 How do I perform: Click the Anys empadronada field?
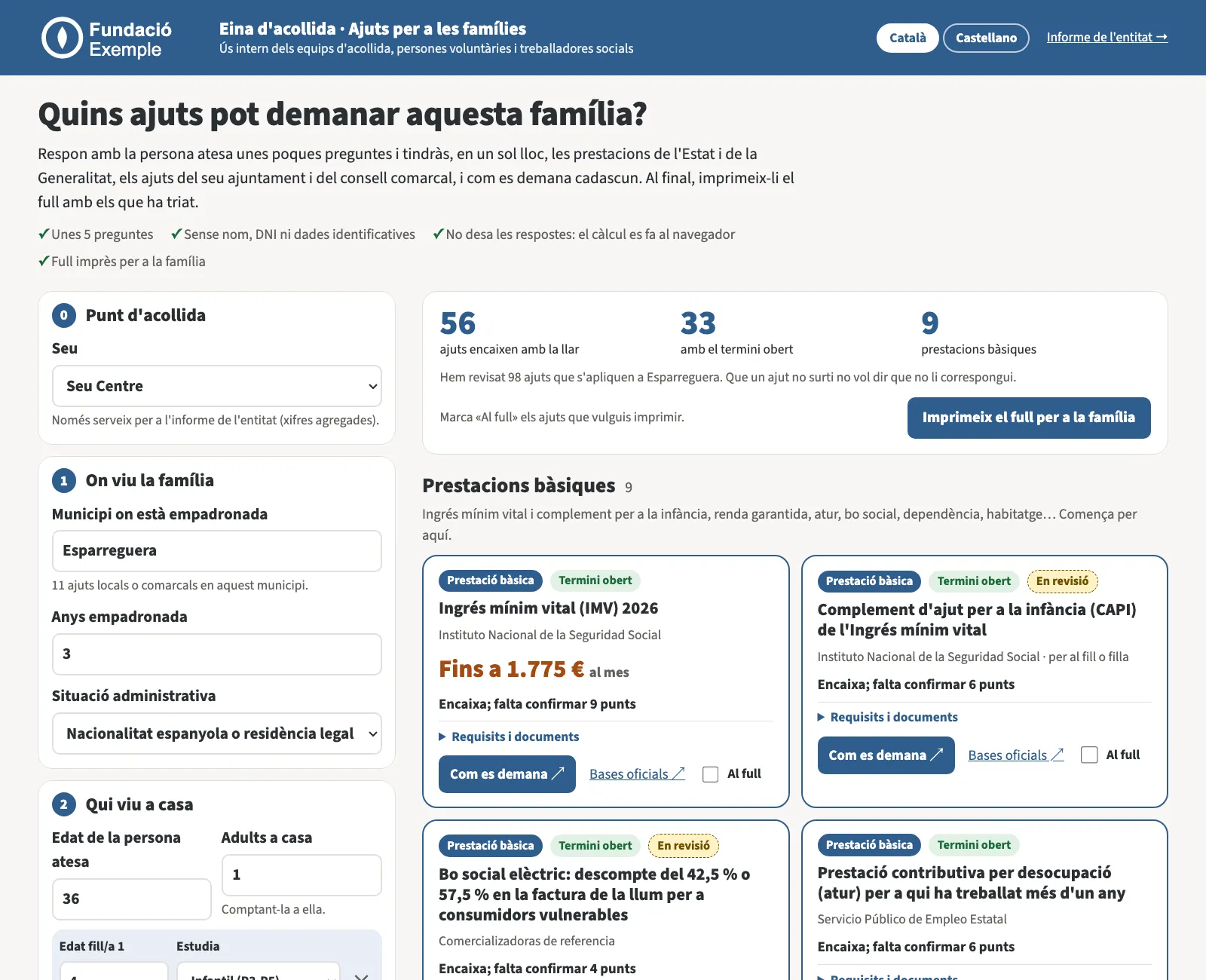pos(217,654)
